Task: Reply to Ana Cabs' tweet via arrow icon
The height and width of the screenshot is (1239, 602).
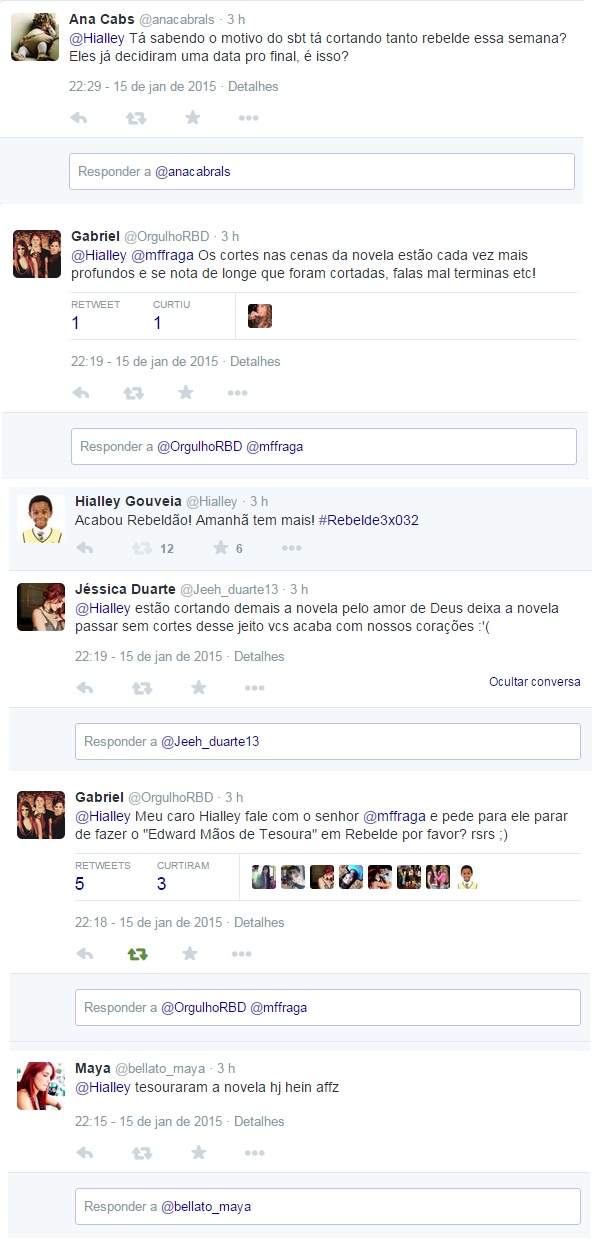Action: pyautogui.click(x=80, y=118)
